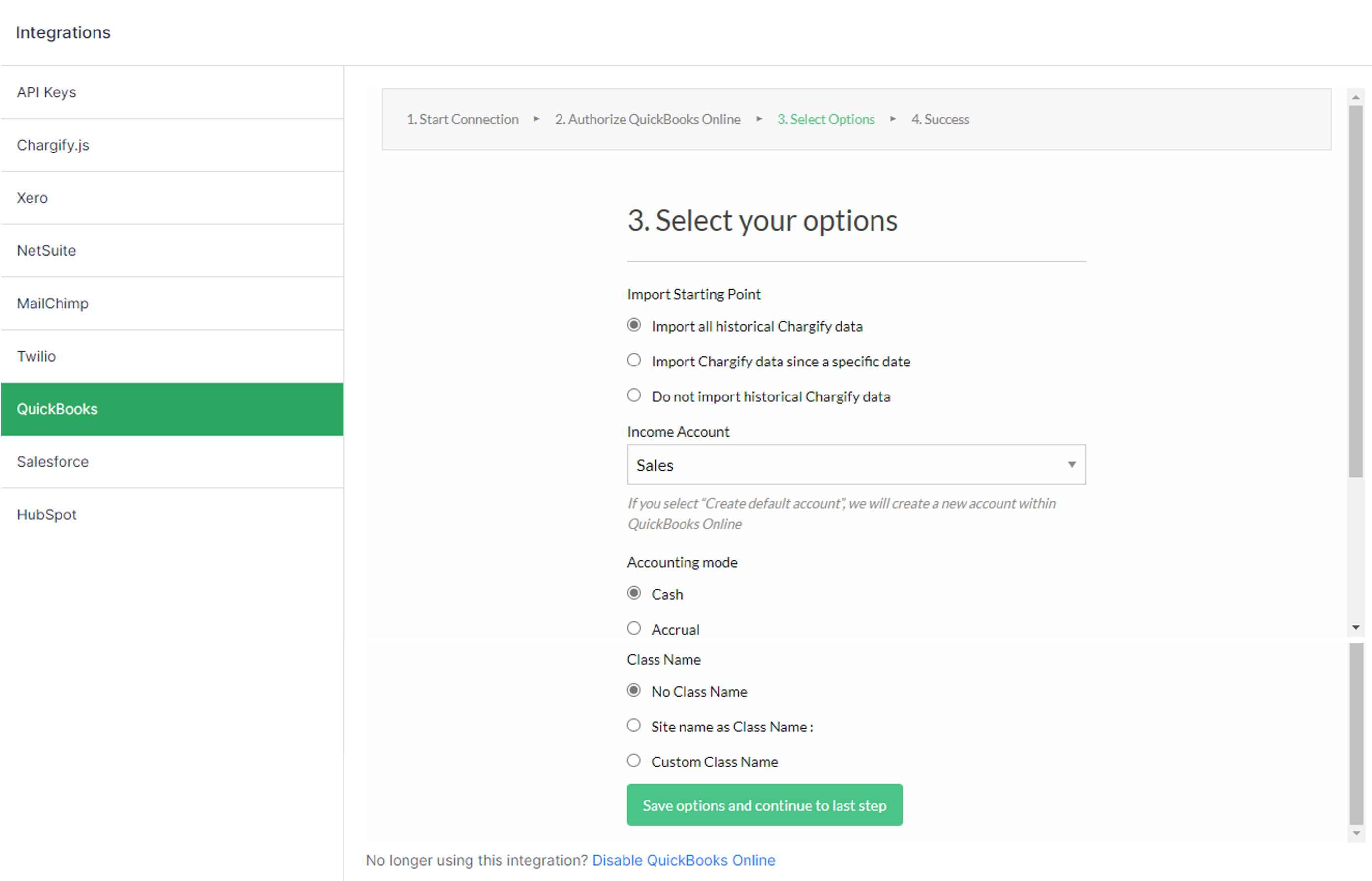The height and width of the screenshot is (881, 1372).
Task: Open Salesforce integration
Action: tap(172, 462)
